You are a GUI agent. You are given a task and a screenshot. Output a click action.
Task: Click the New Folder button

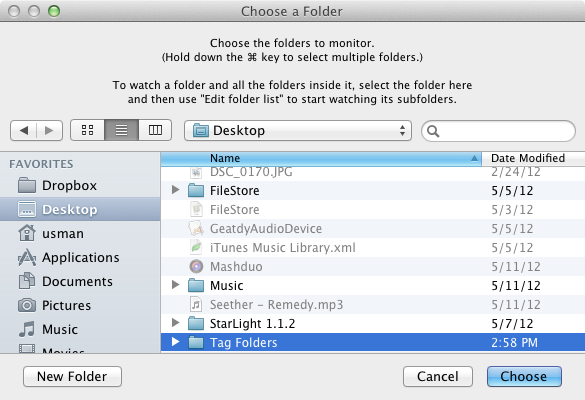pos(72,376)
